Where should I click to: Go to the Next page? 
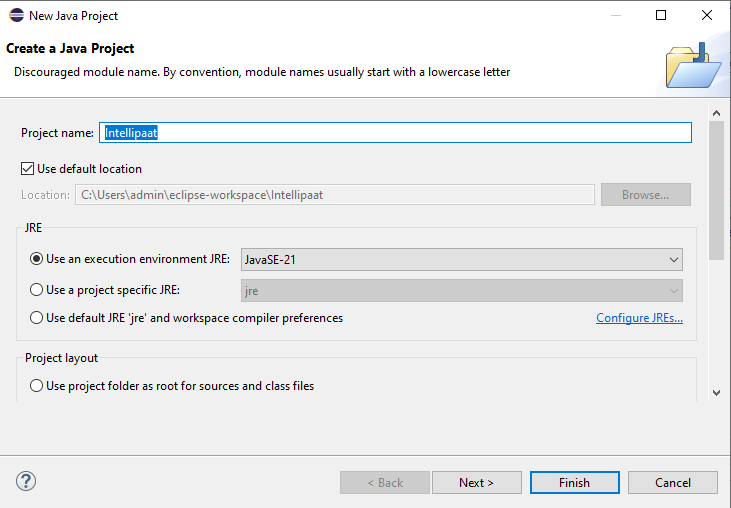pyautogui.click(x=476, y=482)
